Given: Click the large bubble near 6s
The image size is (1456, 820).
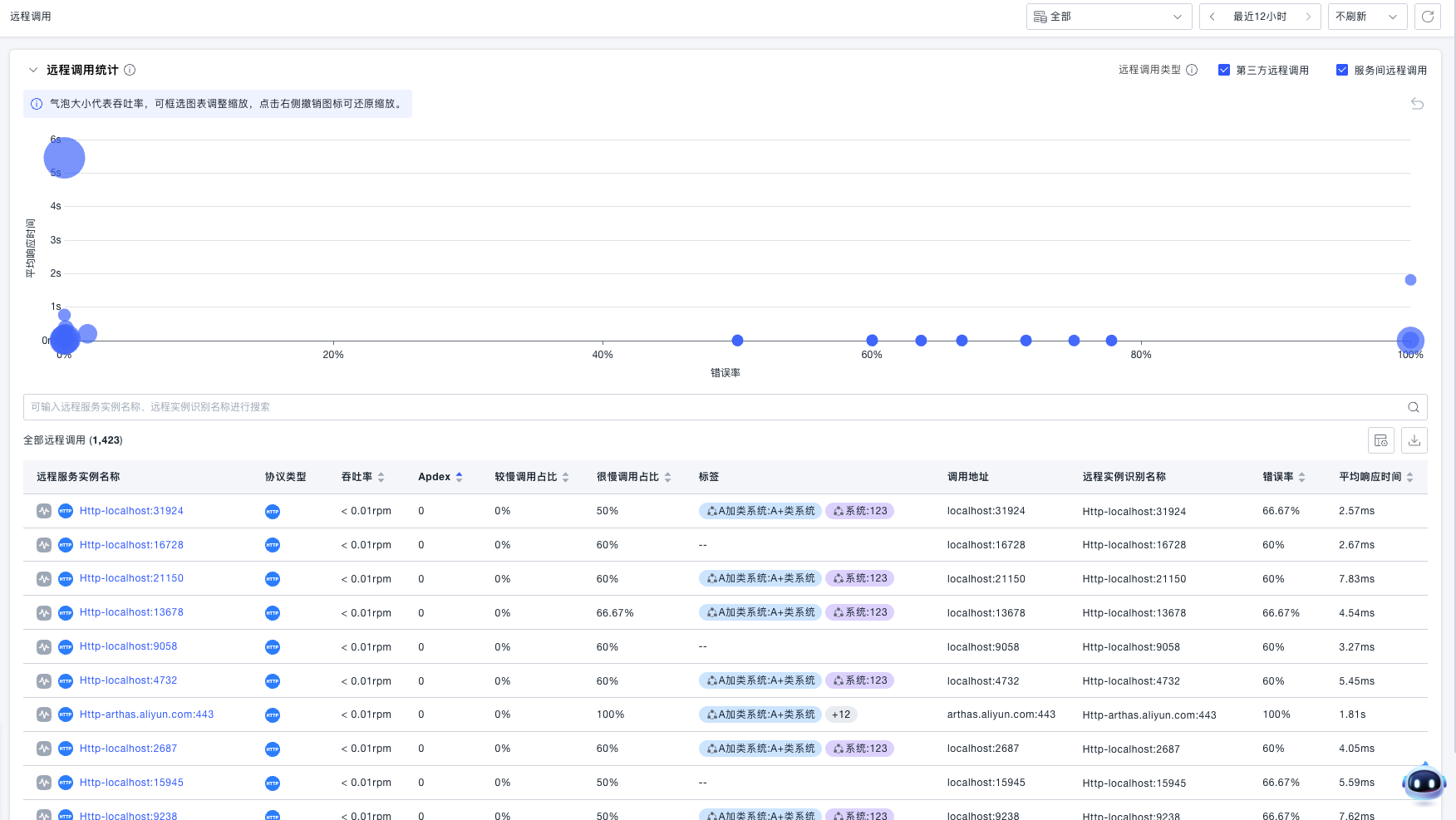Looking at the screenshot, I should (64, 158).
